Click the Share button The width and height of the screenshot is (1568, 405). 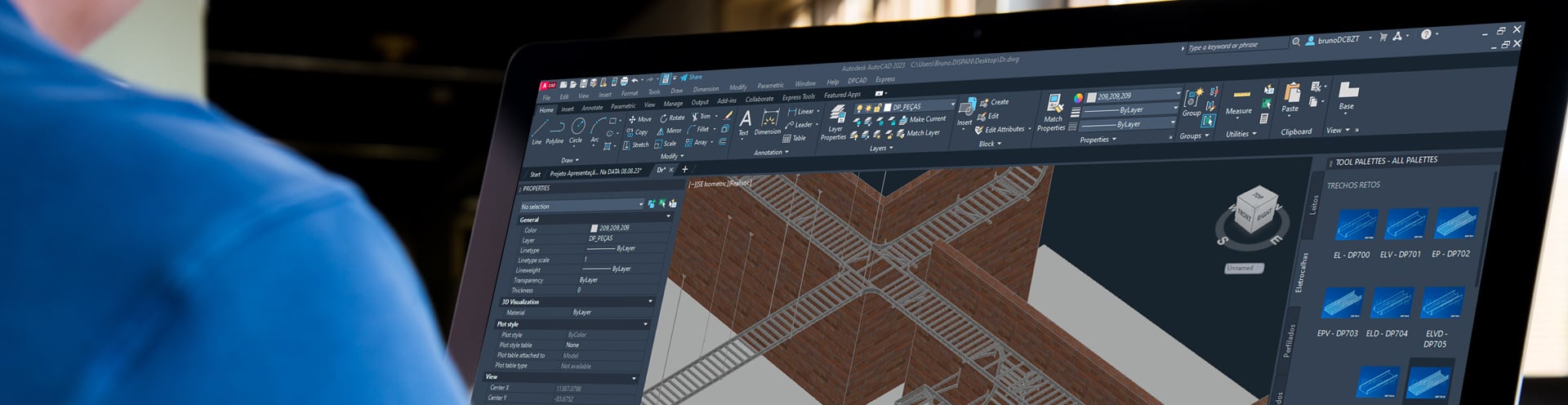tap(691, 78)
